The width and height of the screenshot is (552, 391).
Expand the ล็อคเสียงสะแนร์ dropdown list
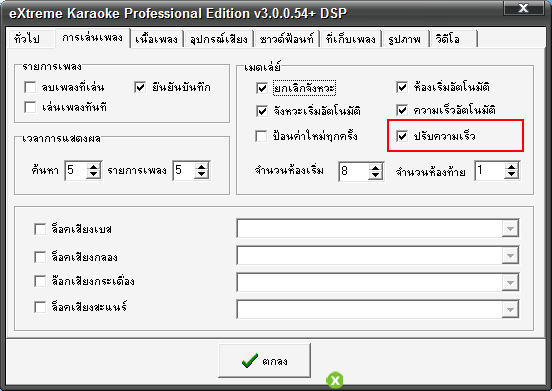pyautogui.click(x=510, y=310)
